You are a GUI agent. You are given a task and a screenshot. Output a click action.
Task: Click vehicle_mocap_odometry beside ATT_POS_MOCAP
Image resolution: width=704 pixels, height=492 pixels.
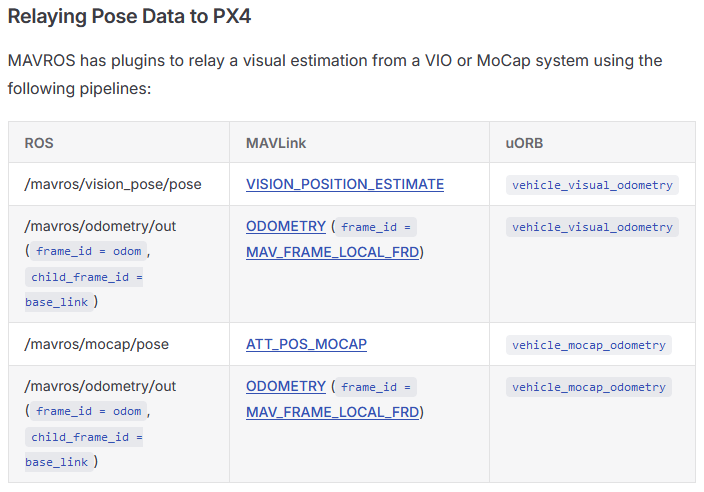tap(589, 345)
